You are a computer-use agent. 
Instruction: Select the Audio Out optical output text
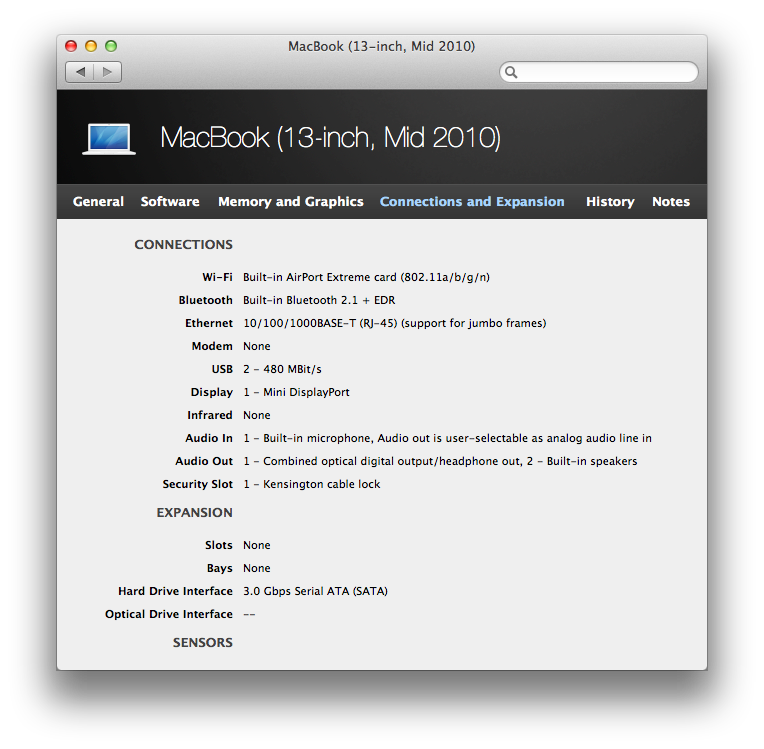coord(440,461)
